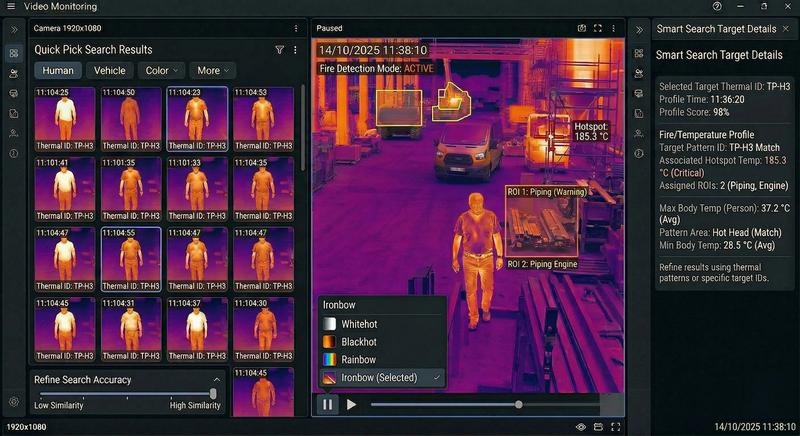Open the Paused video pane kebab menu
The width and height of the screenshot is (800, 436).
(x=613, y=29)
